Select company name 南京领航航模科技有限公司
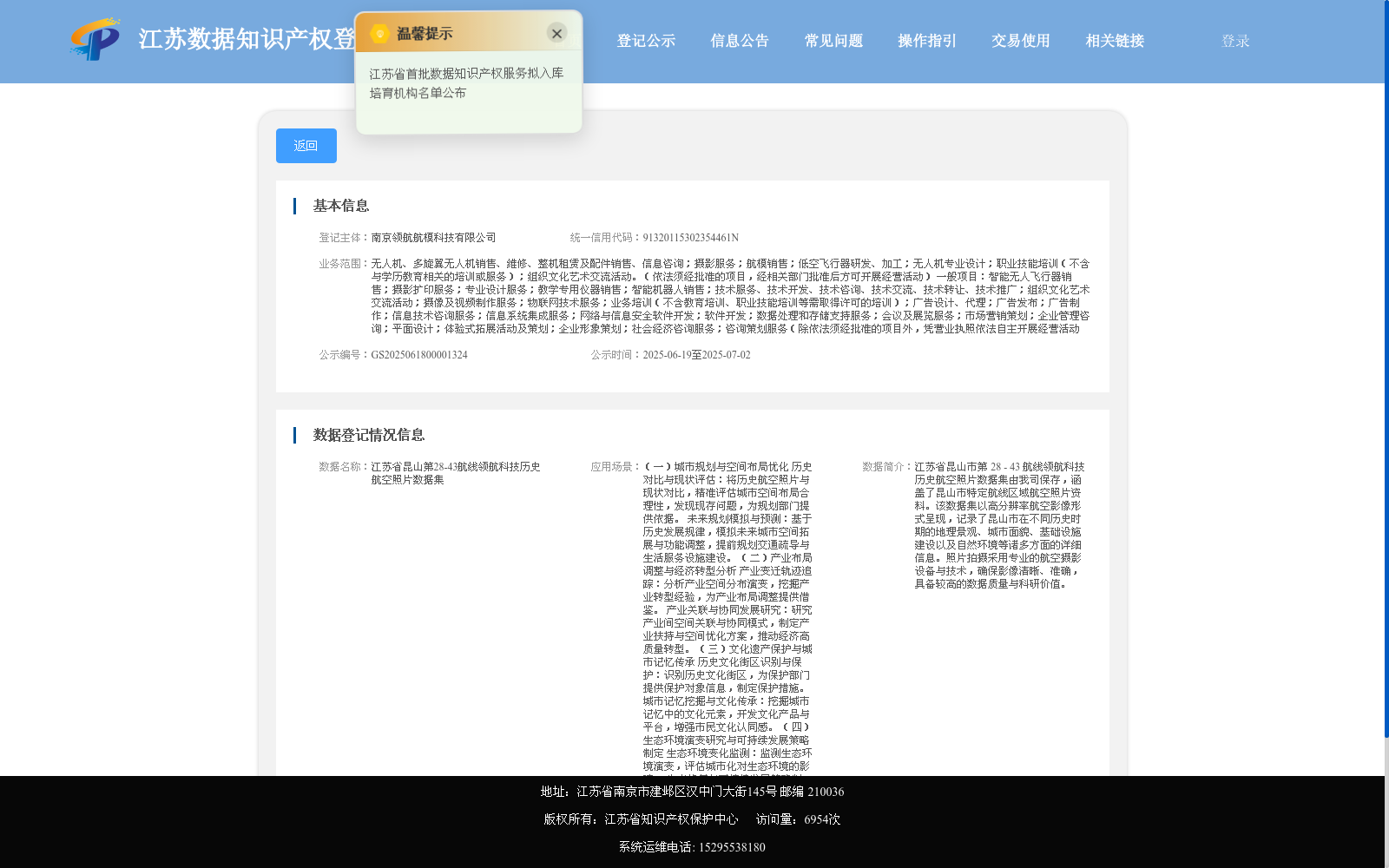The height and width of the screenshot is (868, 1389). coord(434,238)
